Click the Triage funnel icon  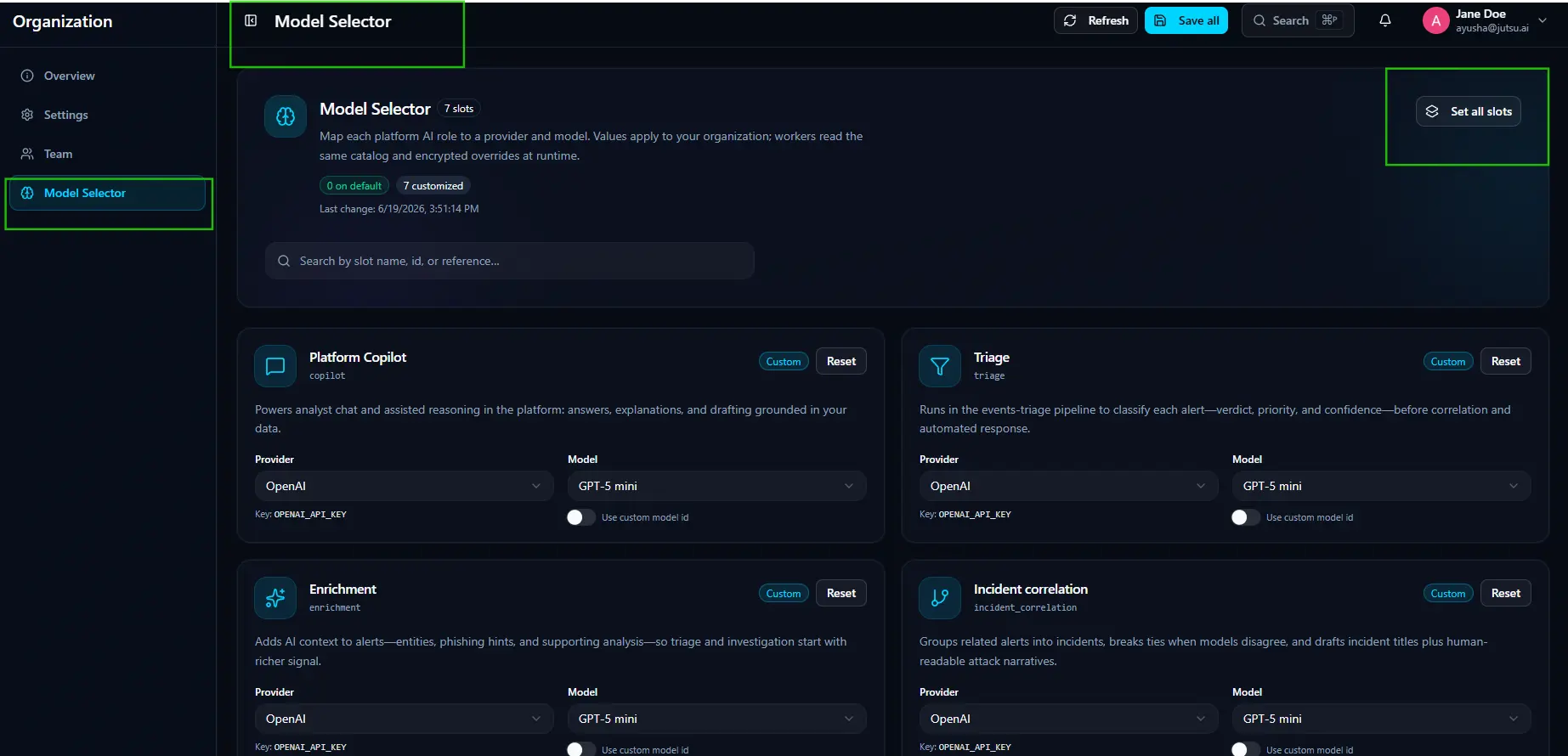tap(940, 366)
